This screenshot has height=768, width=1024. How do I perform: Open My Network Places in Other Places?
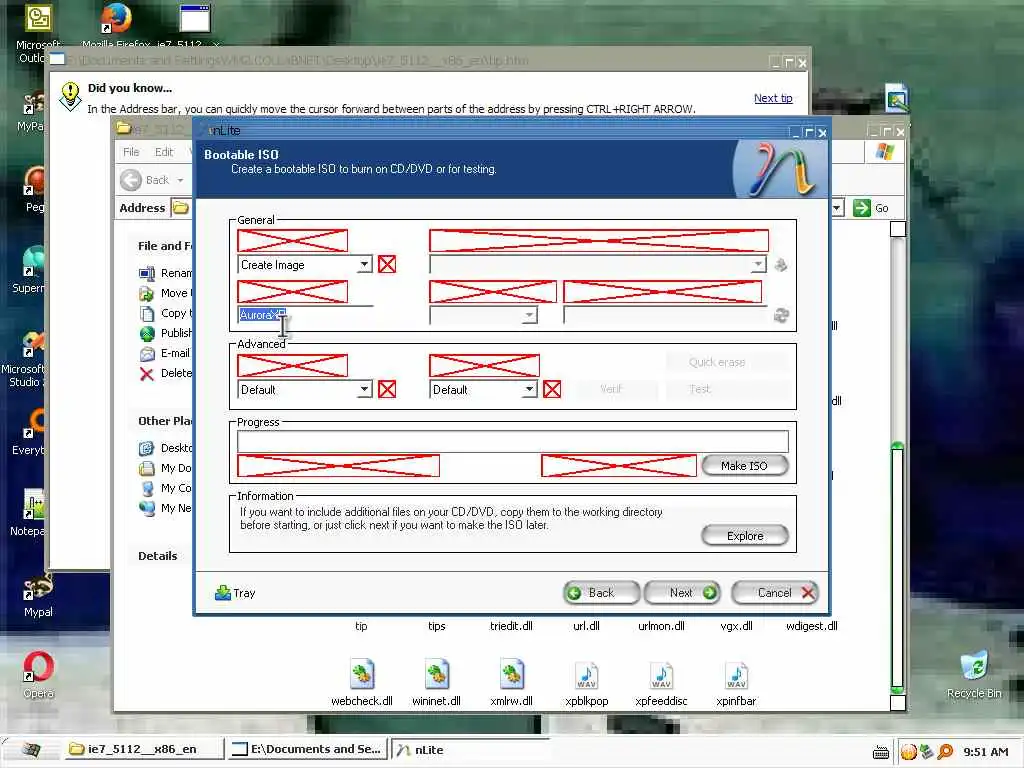tap(166, 508)
